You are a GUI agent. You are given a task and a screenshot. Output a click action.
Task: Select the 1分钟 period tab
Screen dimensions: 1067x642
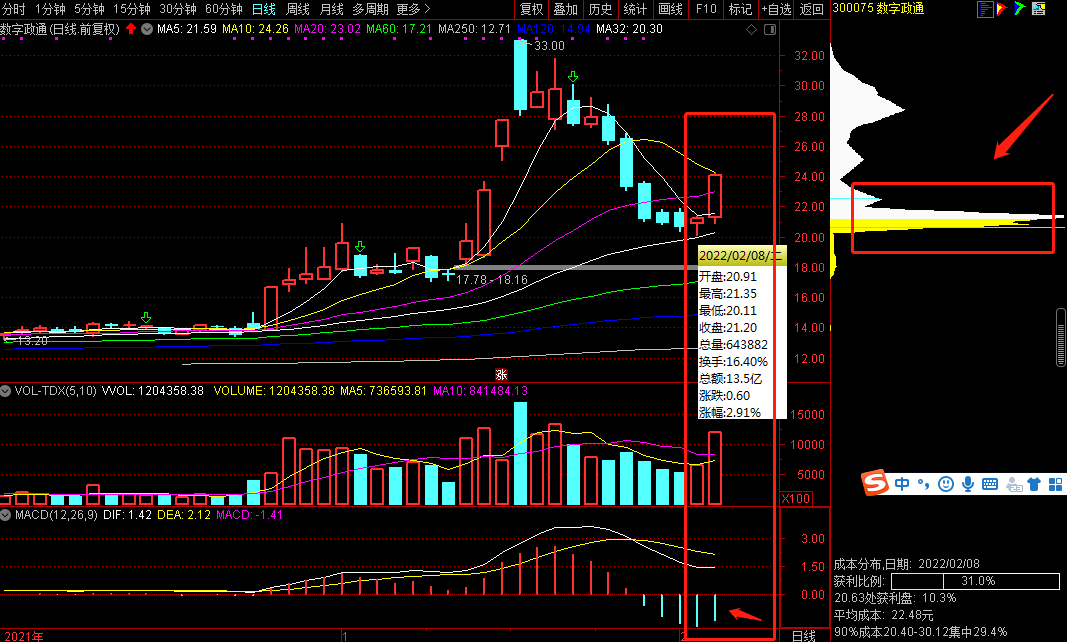pyautogui.click(x=50, y=9)
